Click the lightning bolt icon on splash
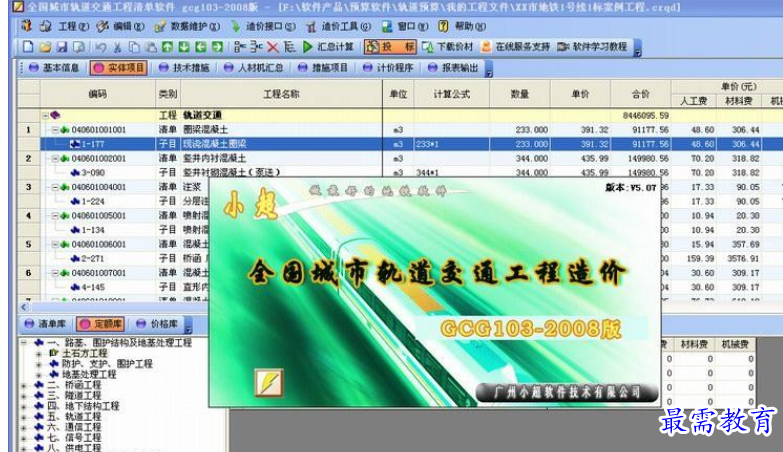The image size is (783, 452). click(x=269, y=383)
